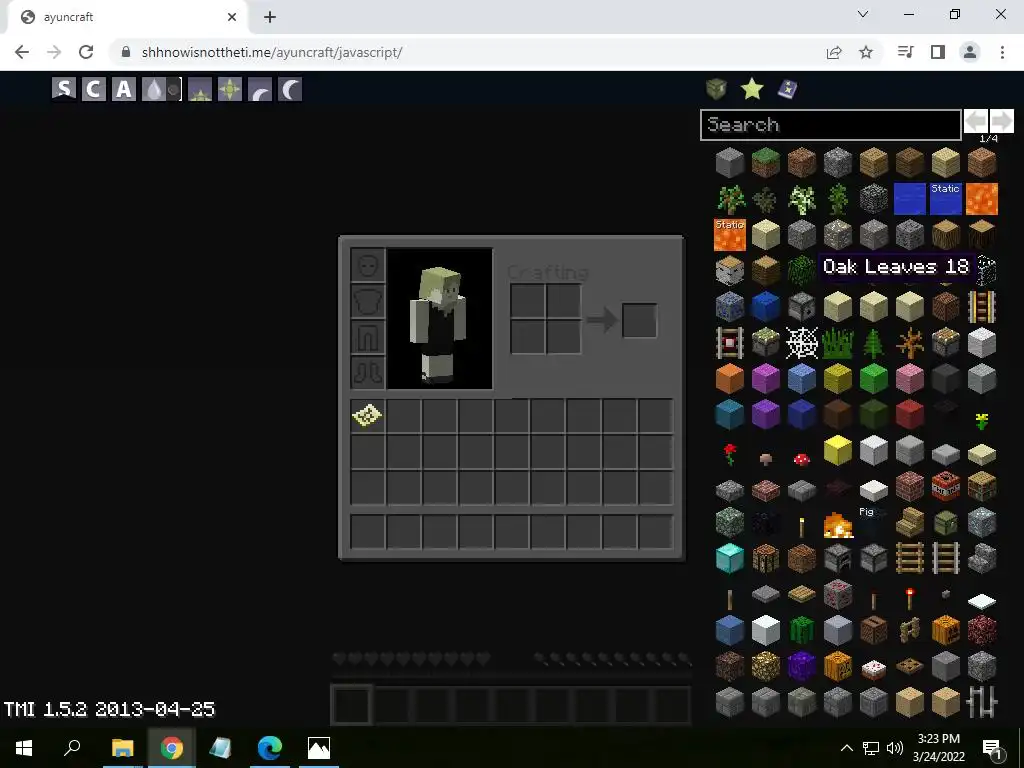1024x768 pixels.
Task: Go to previous item page arrow
Action: click(x=976, y=121)
